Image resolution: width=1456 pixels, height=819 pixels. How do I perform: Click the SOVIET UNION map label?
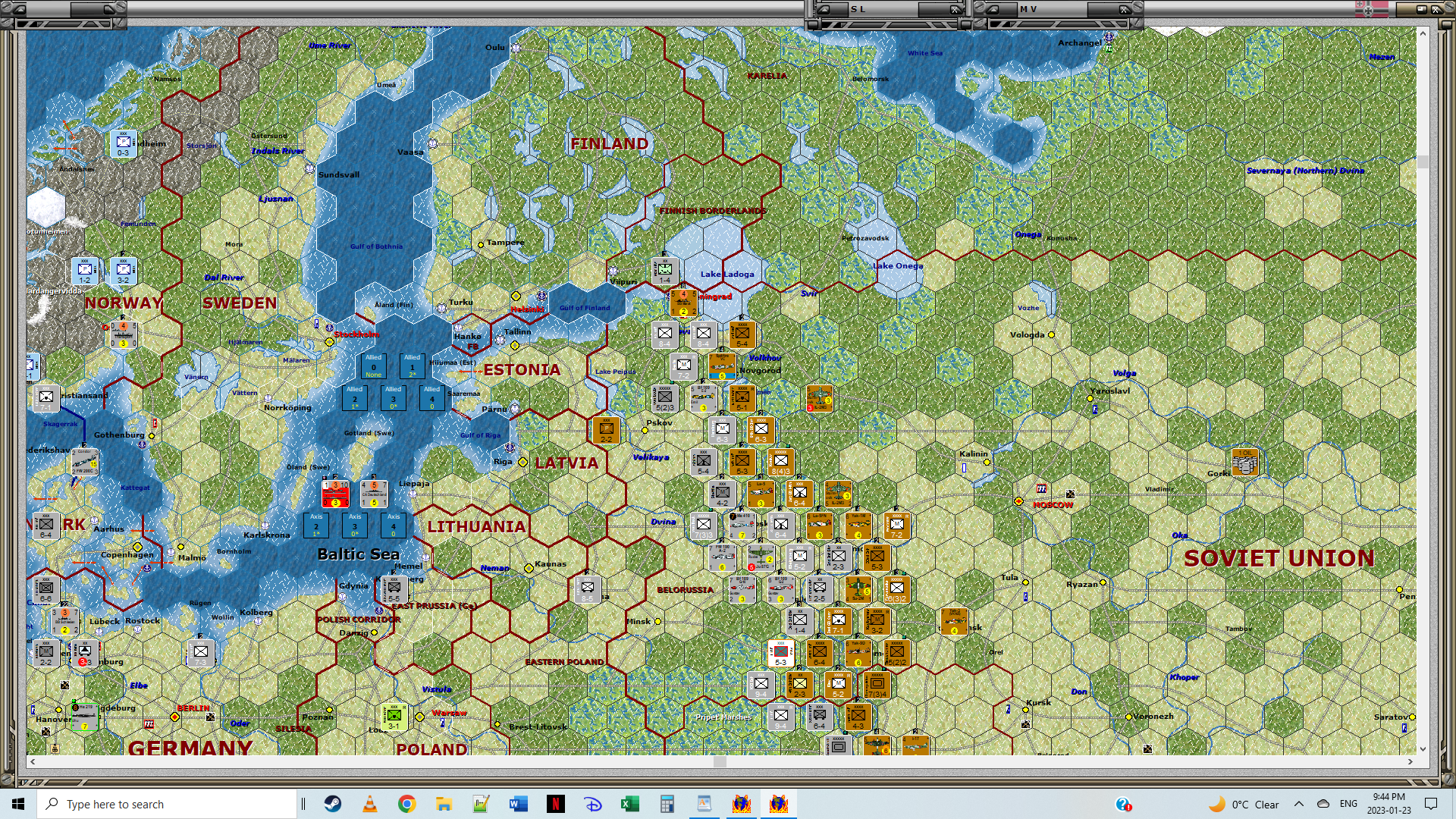1279,559
